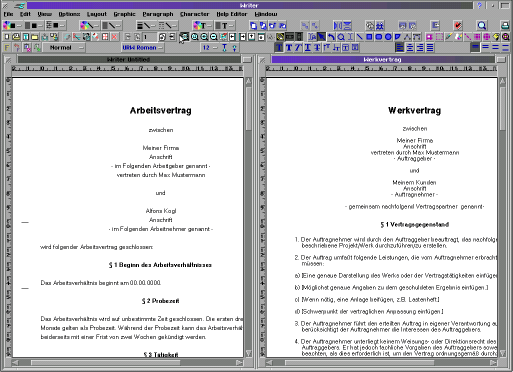
Task: Open search with large magnifying glass icon
Action: pyautogui.click(x=481, y=25)
